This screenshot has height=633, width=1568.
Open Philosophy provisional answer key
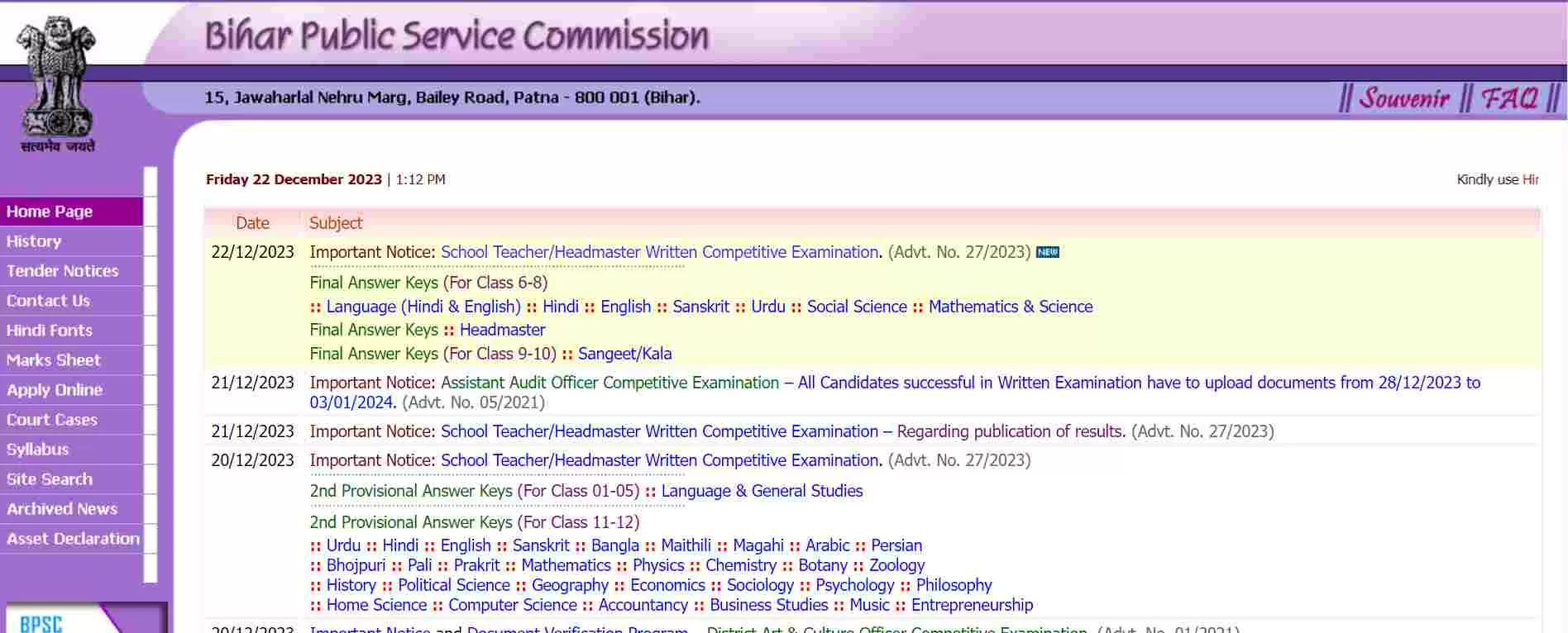pos(954,585)
